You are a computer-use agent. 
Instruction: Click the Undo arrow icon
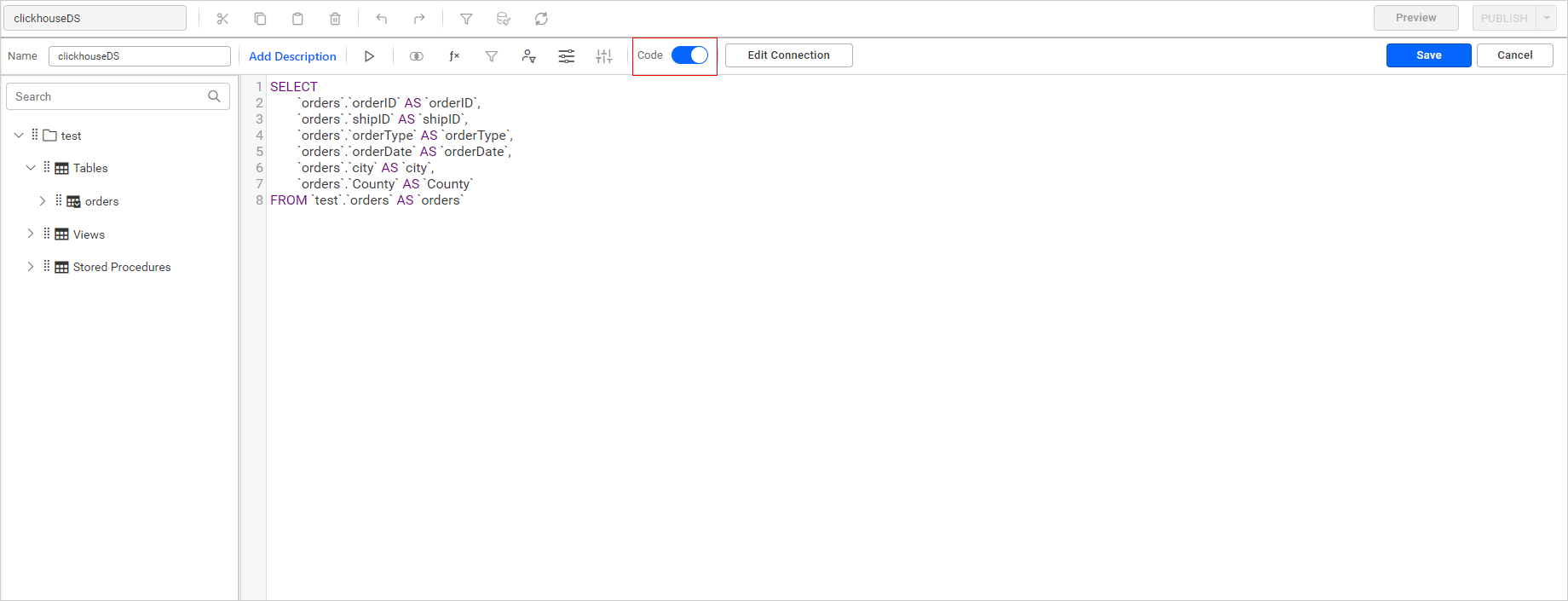(x=382, y=19)
